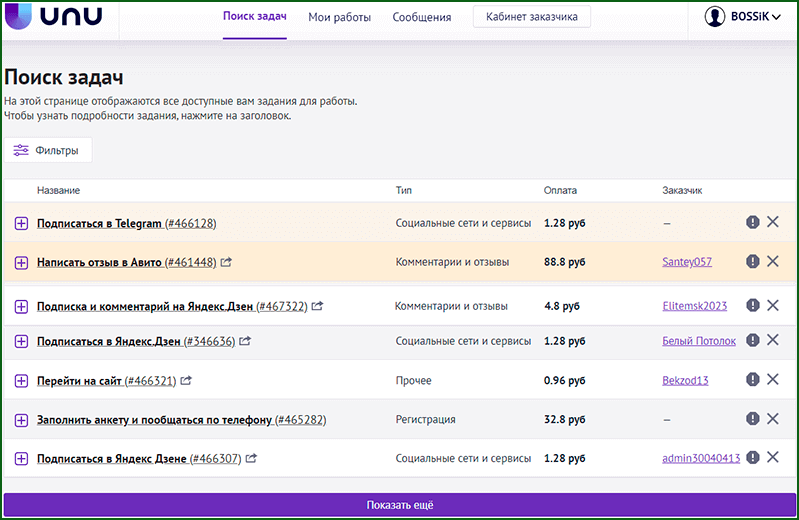Report the Перейти на сайт task
799x520 pixels.
click(753, 379)
